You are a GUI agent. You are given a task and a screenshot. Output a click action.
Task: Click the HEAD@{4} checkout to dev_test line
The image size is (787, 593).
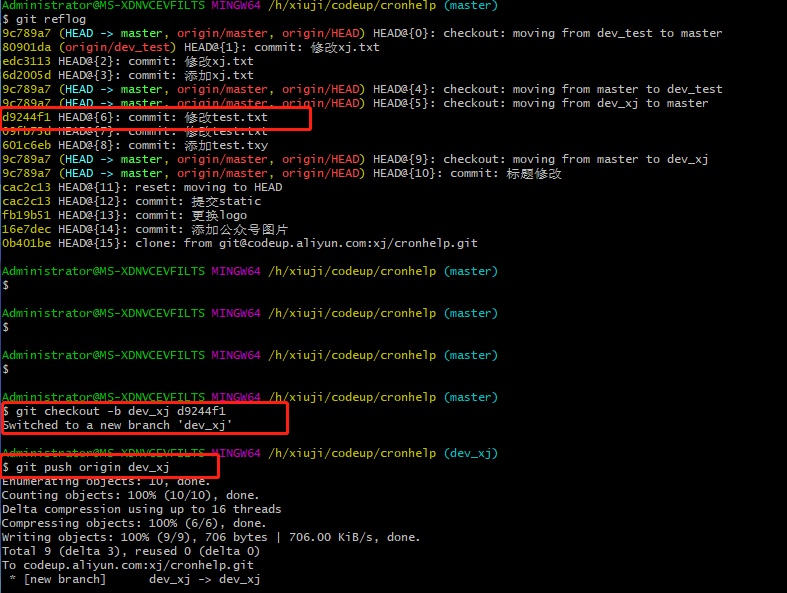362,89
